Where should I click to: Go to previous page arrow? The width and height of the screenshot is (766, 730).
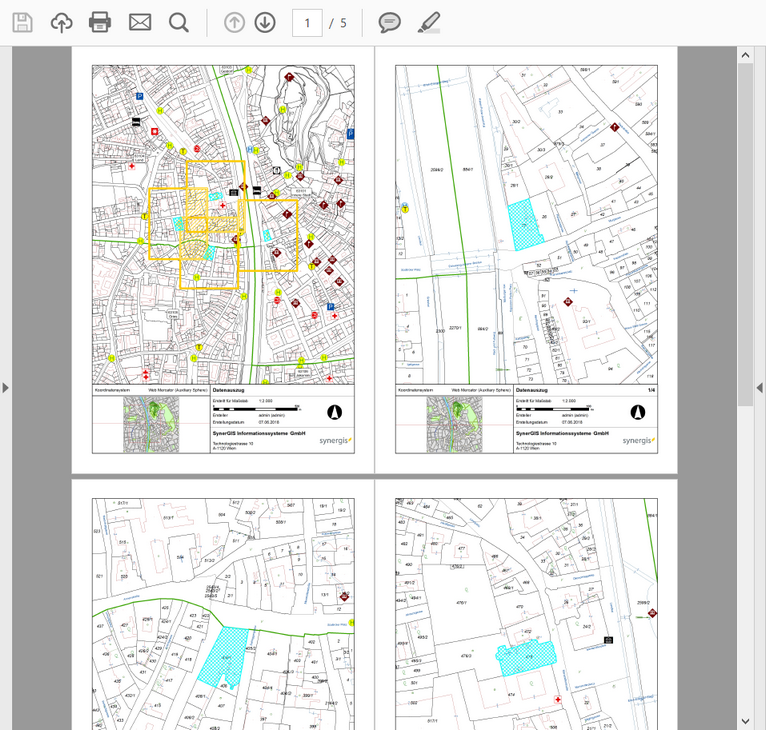pyautogui.click(x=234, y=22)
